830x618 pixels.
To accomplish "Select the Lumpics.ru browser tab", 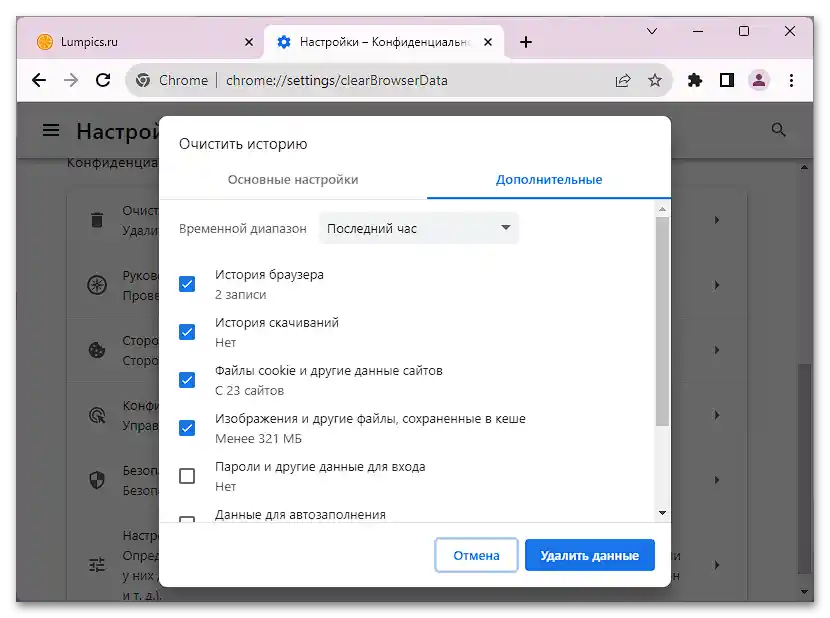I will [130, 42].
